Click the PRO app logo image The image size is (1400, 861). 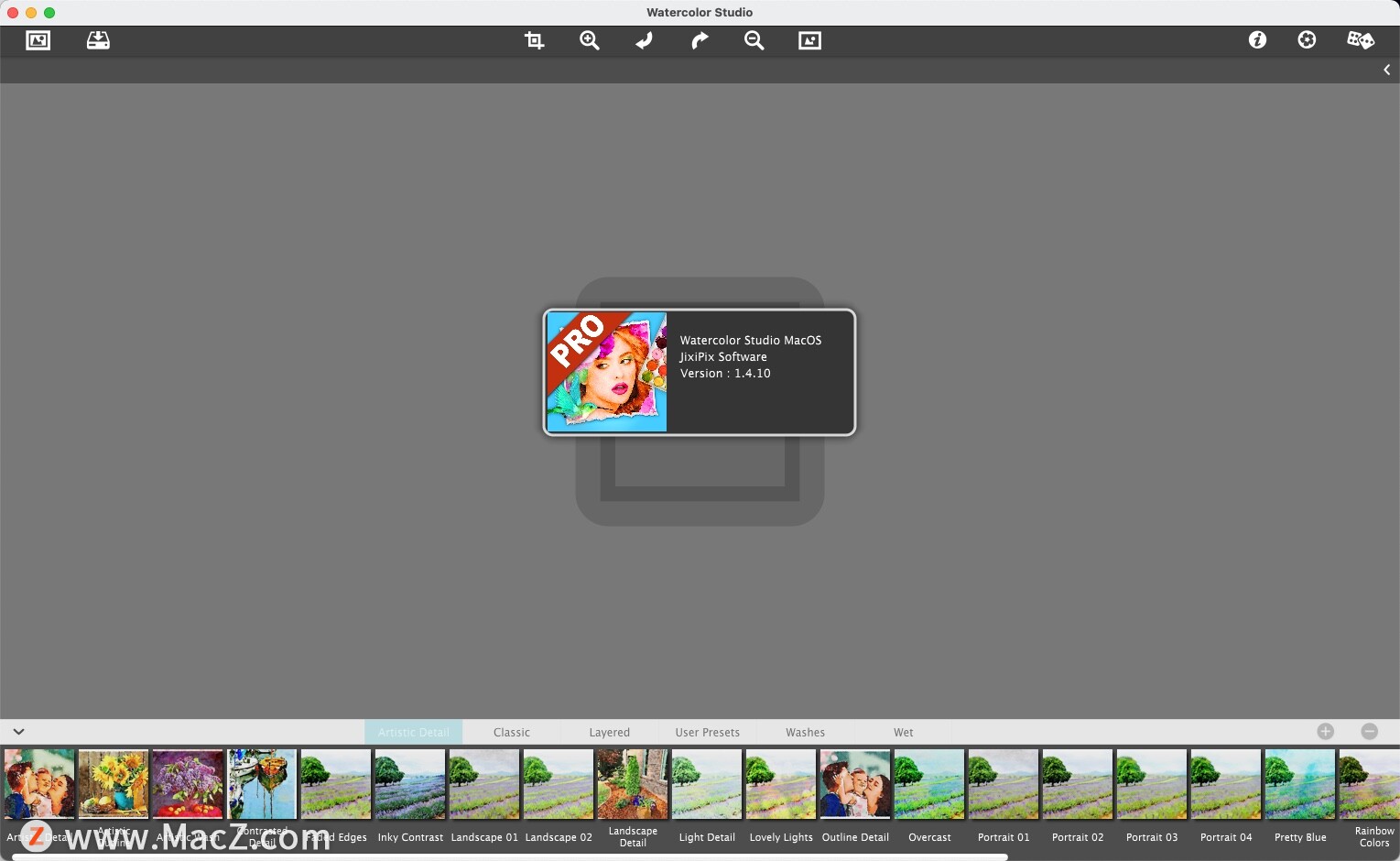point(607,372)
